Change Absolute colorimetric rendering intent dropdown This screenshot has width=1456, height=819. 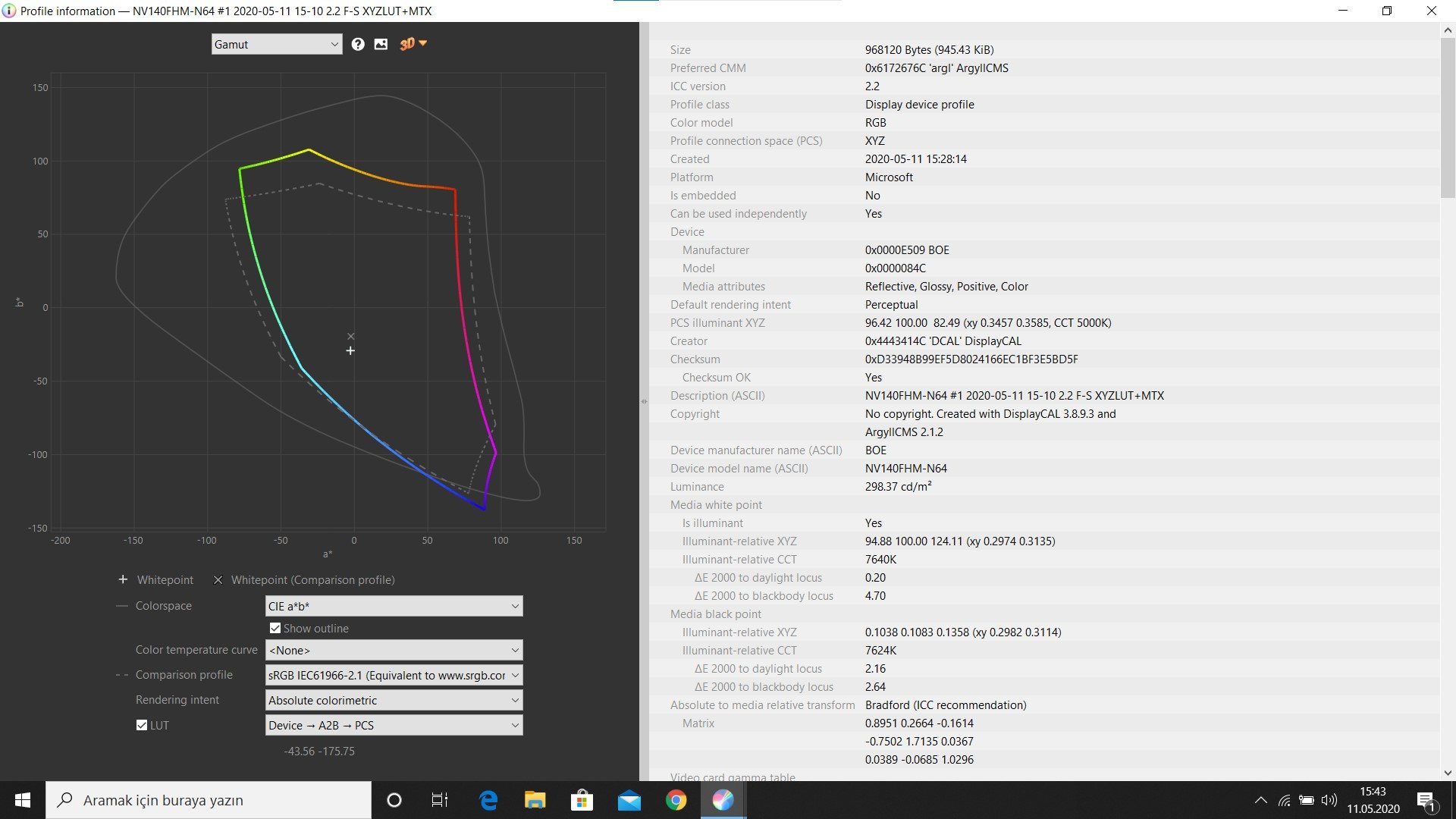(394, 701)
